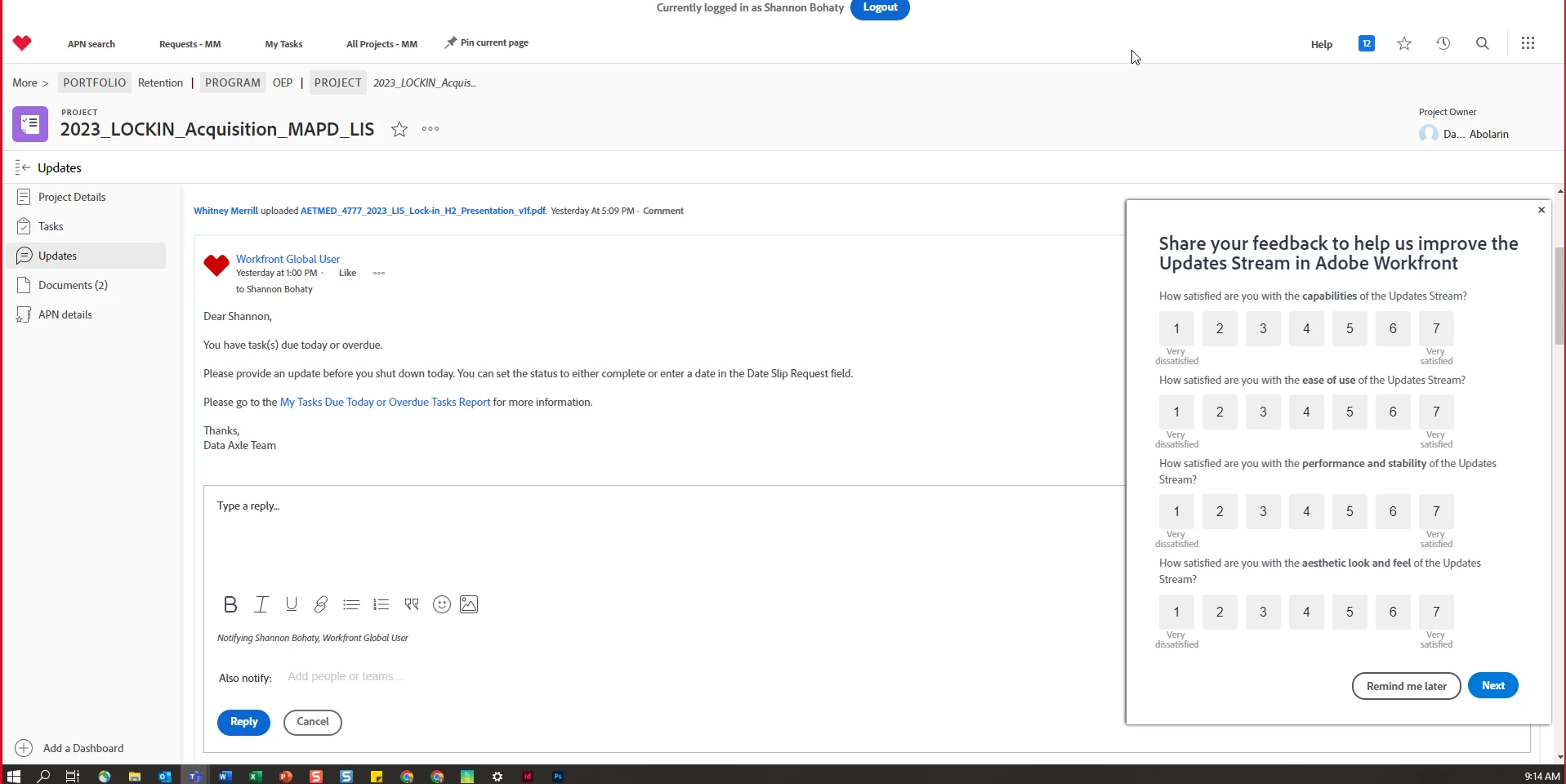Rate ease of use as 2
The width and height of the screenshot is (1566, 784).
[x=1220, y=412]
